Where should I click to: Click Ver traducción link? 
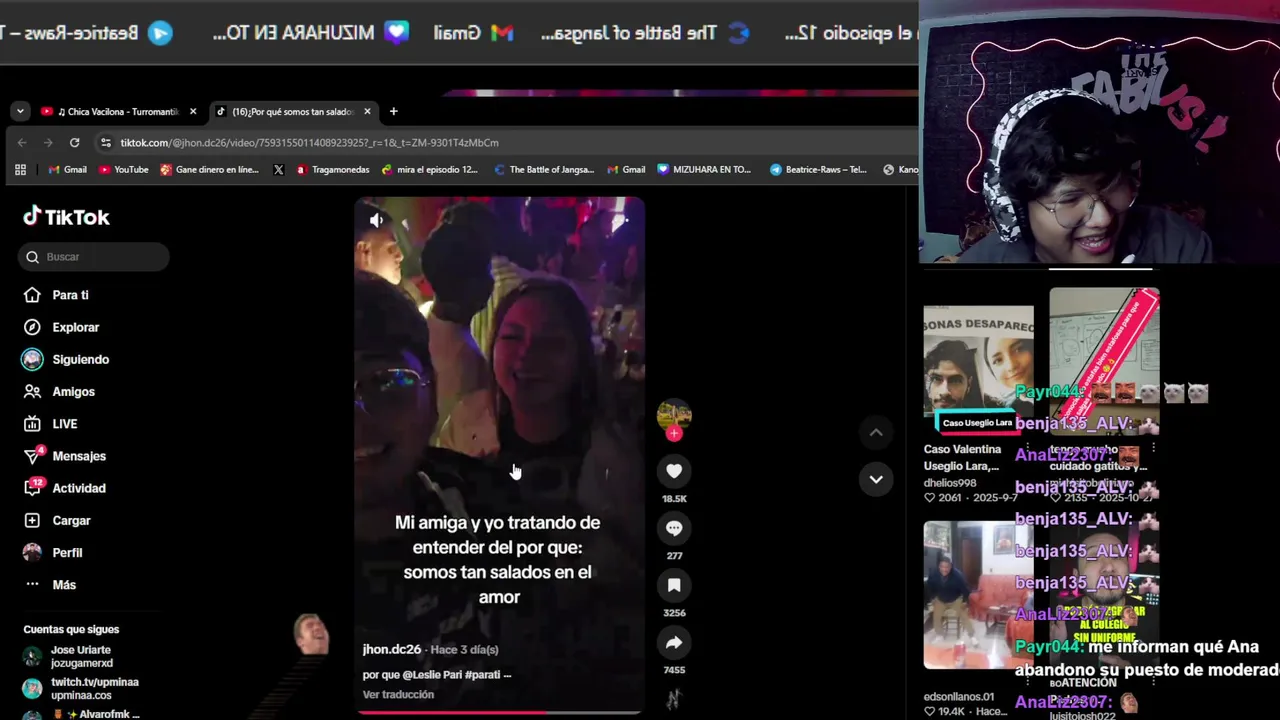398,694
